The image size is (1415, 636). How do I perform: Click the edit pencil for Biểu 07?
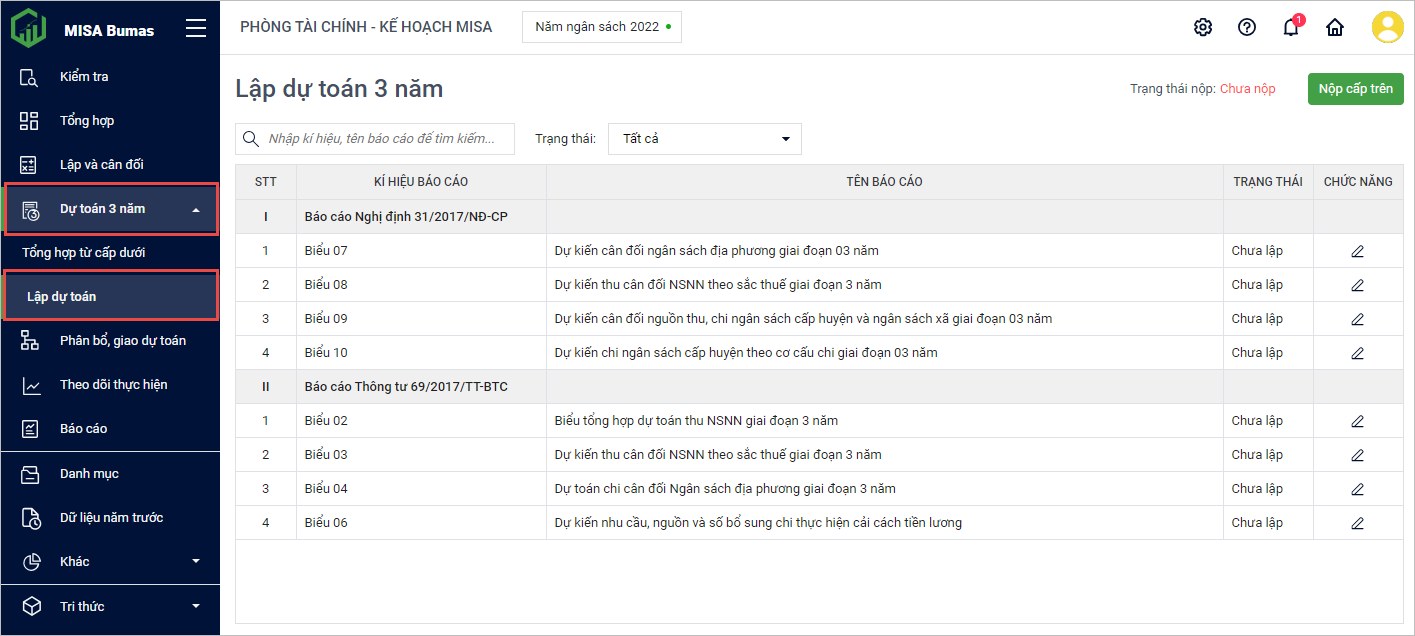(x=1357, y=251)
